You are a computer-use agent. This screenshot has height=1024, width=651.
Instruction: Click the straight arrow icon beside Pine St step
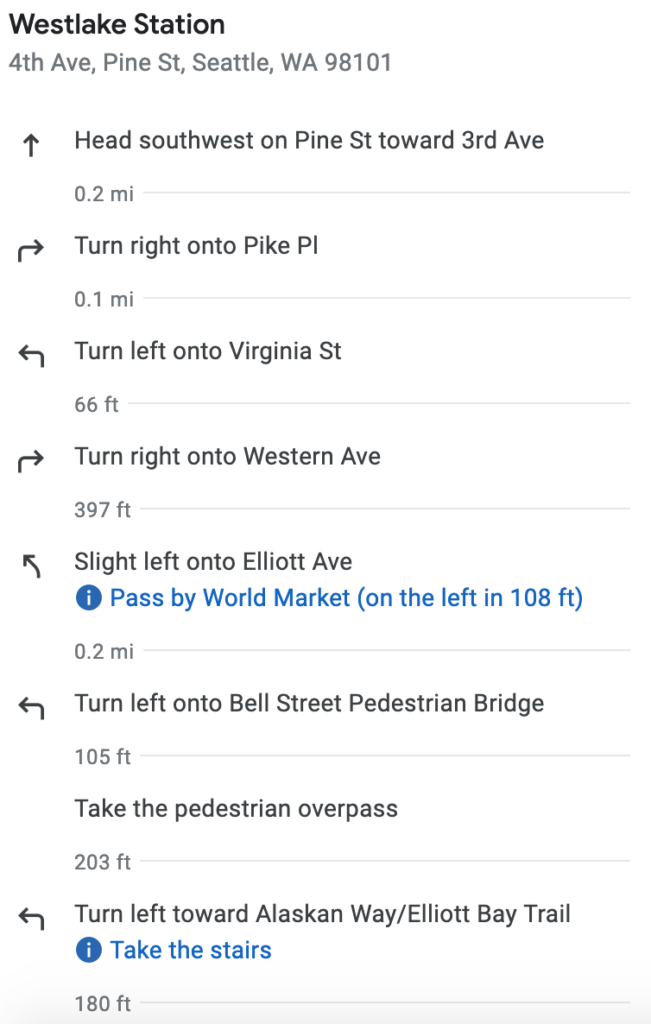(31, 146)
